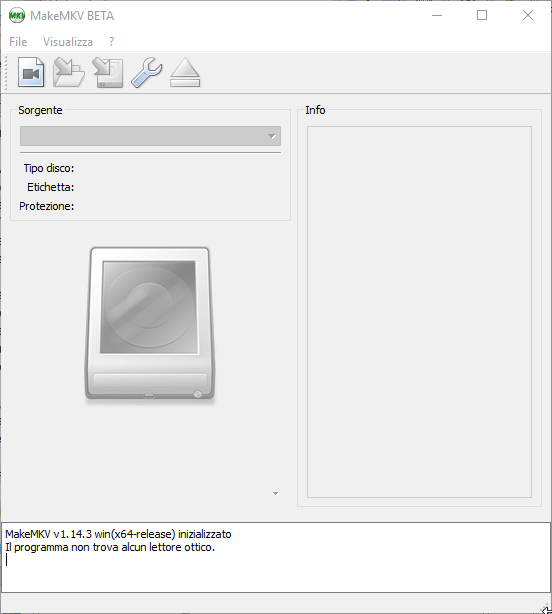Viewport: 552px width, 614px height.
Task: Click the large optical drive image button
Action: coord(150,323)
